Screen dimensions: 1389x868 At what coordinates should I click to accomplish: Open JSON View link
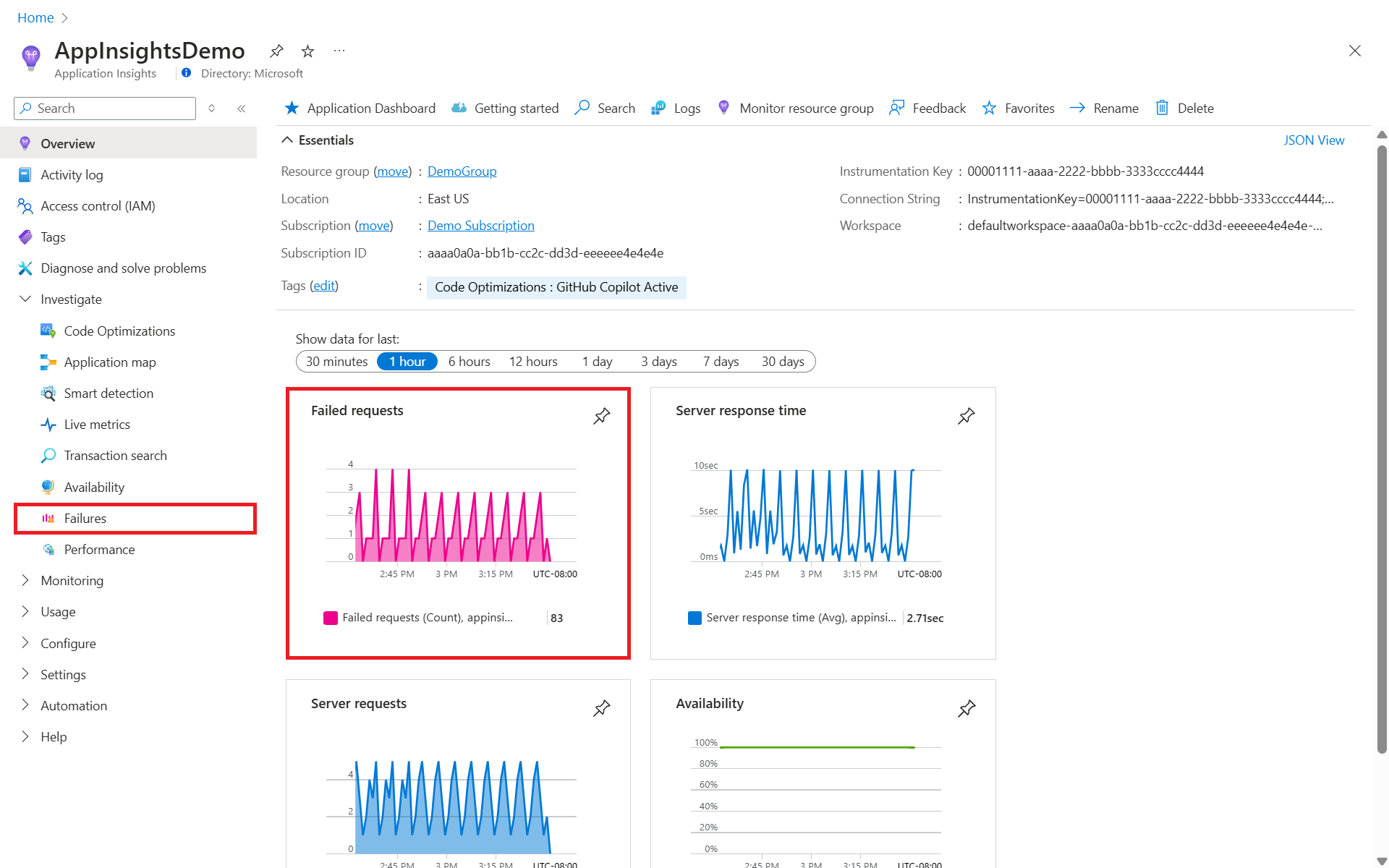coord(1313,140)
